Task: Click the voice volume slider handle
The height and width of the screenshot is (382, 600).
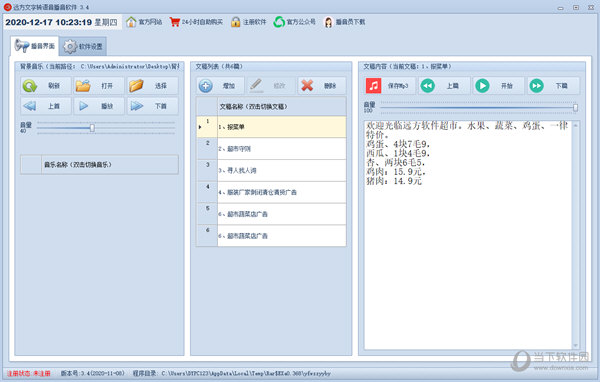Action: (575, 108)
